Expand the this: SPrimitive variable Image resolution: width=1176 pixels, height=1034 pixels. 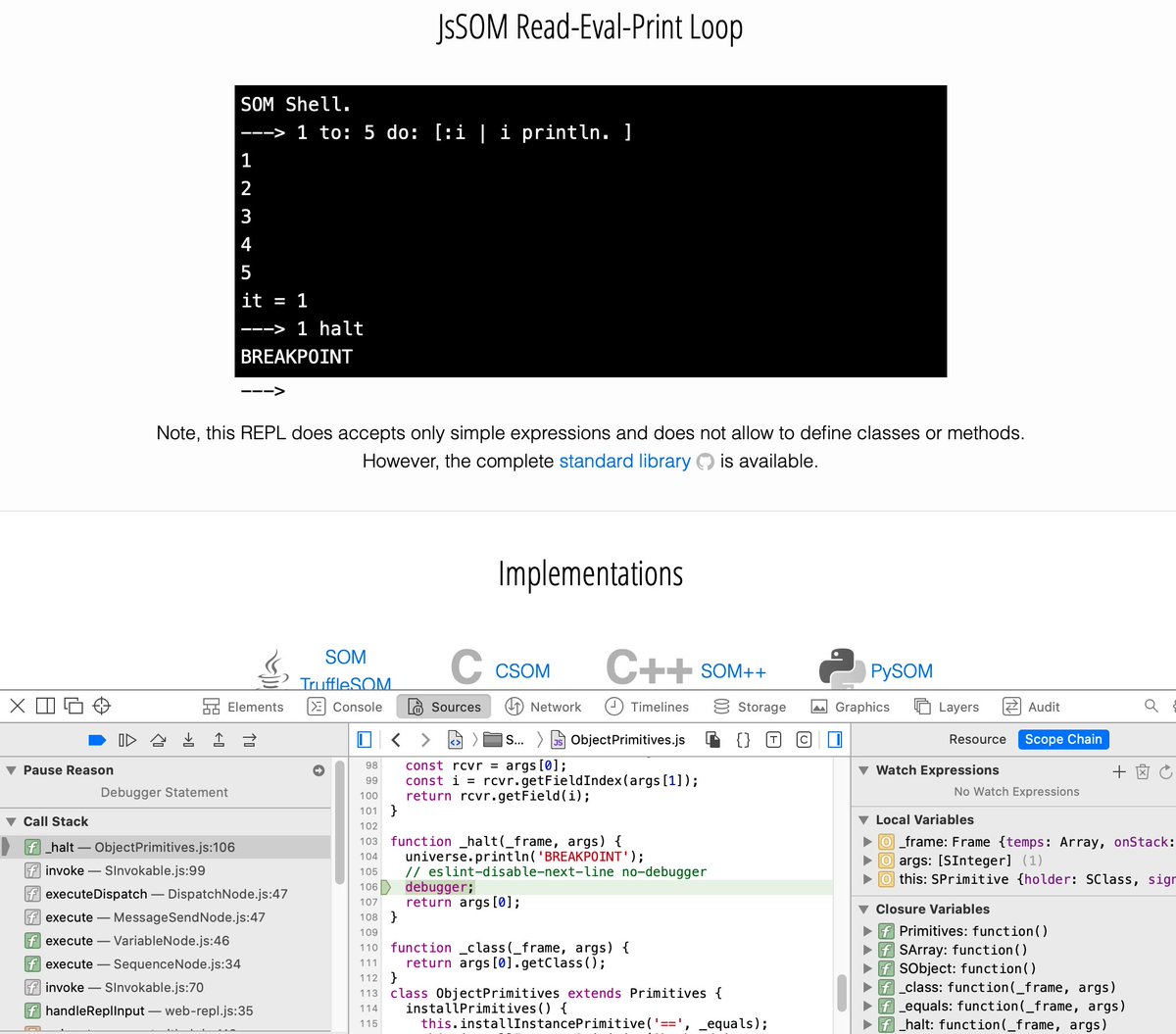[x=867, y=879]
